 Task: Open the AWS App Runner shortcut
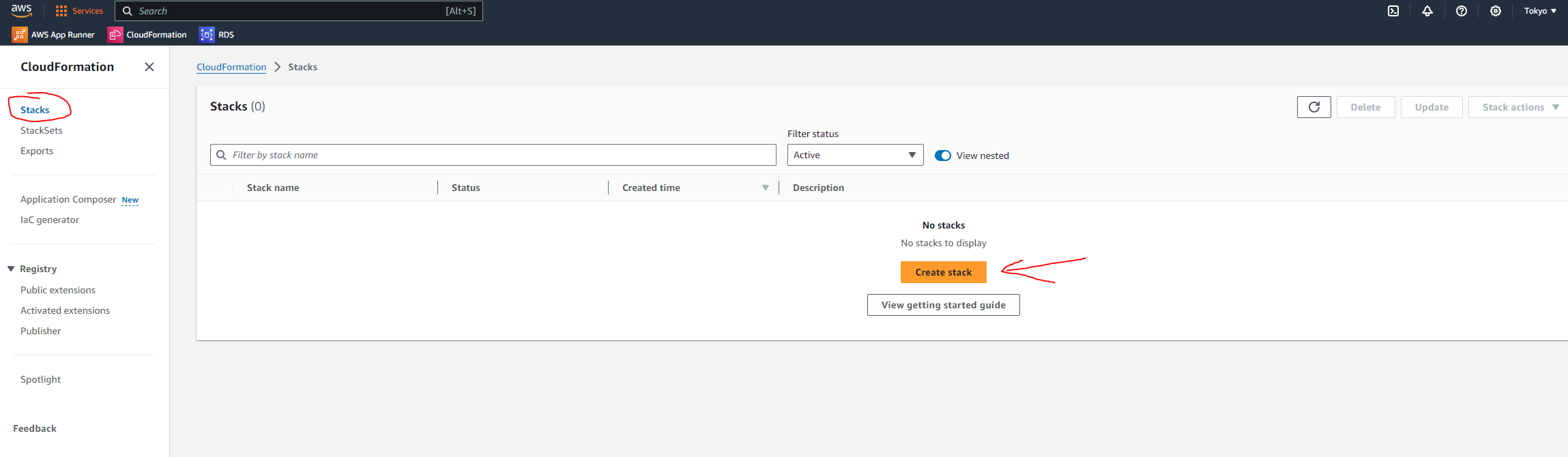pyautogui.click(x=53, y=35)
